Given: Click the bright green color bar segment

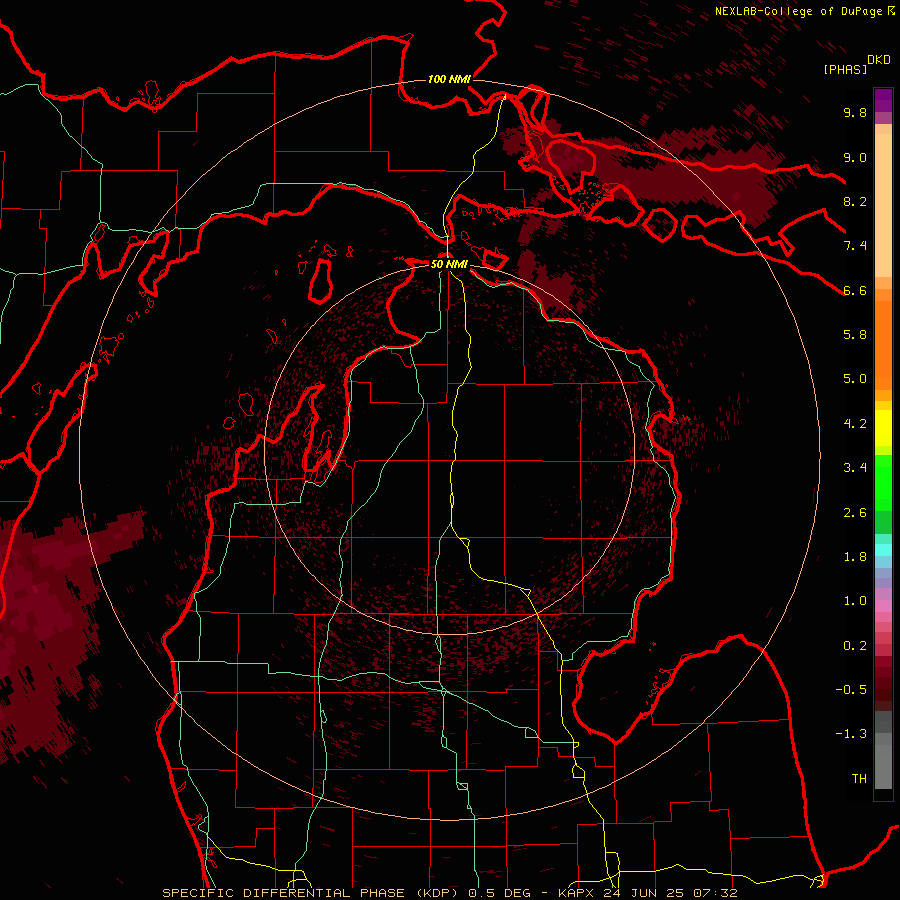Looking at the screenshot, I should click(883, 482).
